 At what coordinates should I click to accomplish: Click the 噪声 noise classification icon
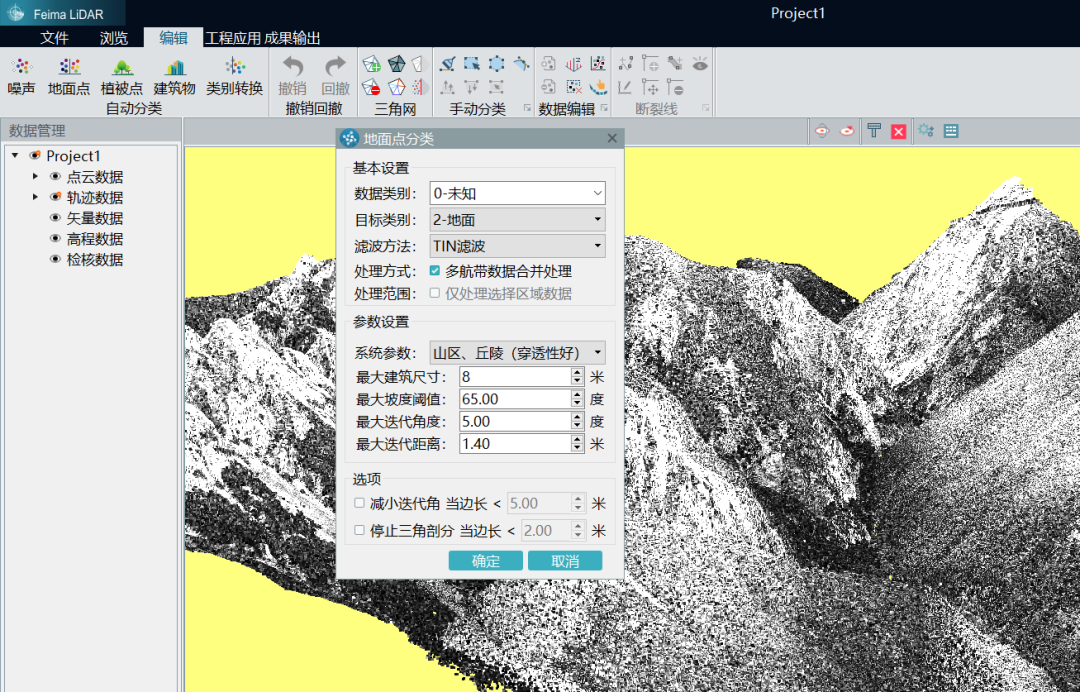[21, 68]
